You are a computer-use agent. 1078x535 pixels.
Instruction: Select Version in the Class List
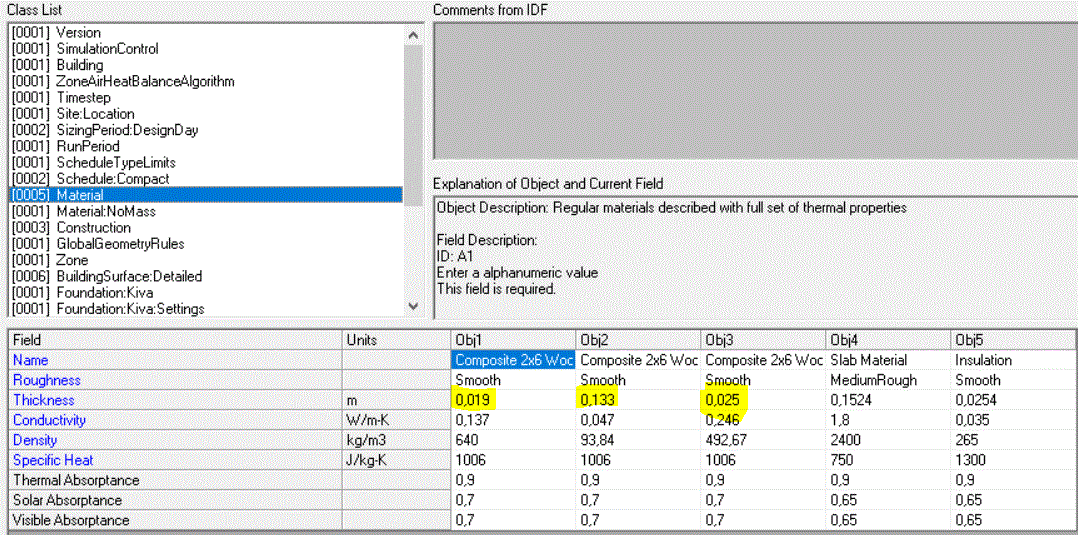click(206, 32)
